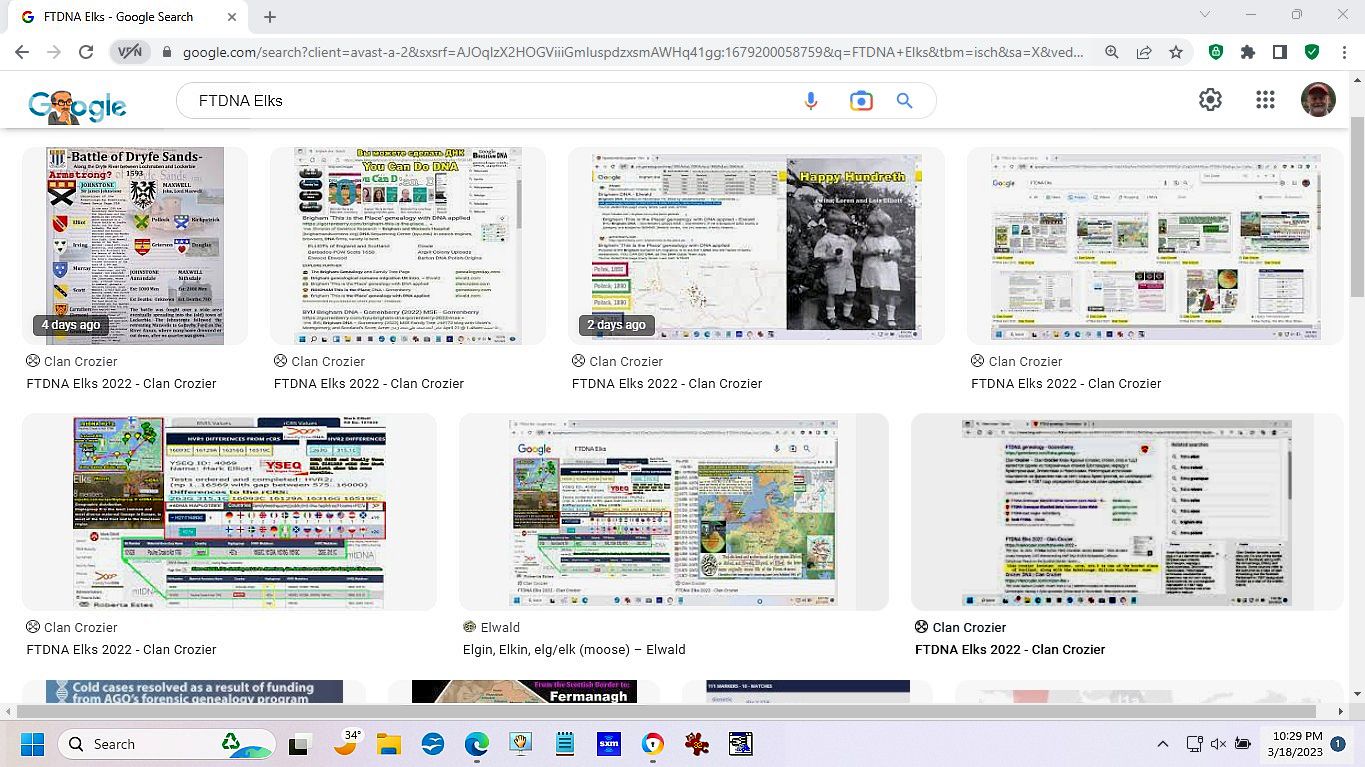Open the browser three-dot menu
This screenshot has height=767, width=1365.
(1343, 52)
